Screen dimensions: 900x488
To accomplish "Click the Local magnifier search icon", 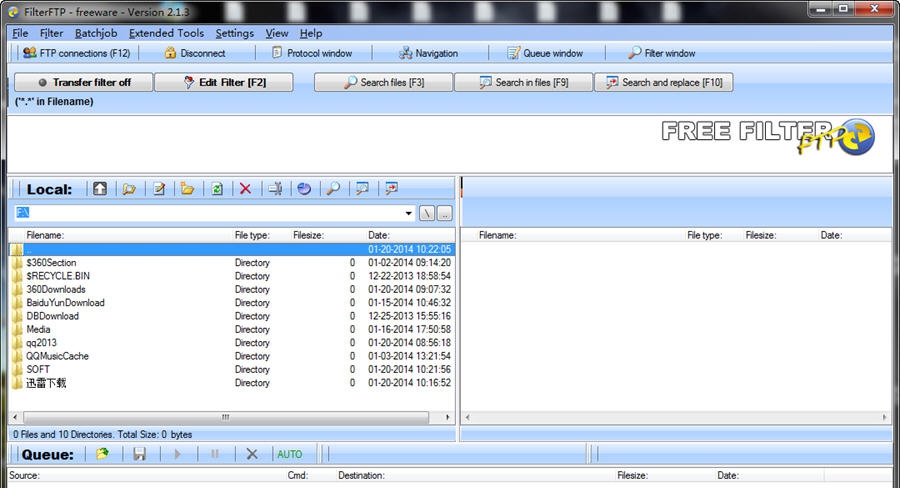I will tap(333, 188).
